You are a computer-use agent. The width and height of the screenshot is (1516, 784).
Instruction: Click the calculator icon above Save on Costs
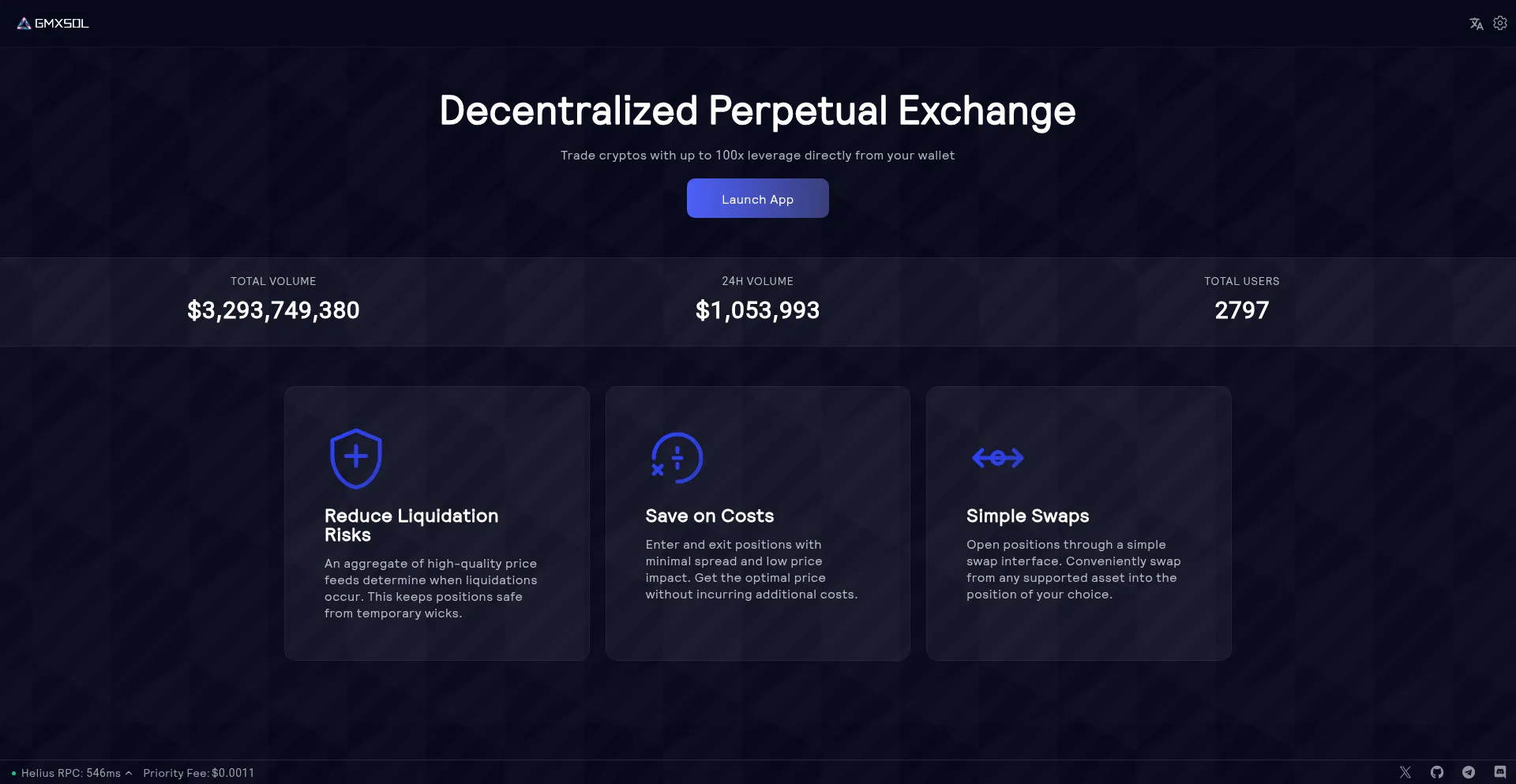[677, 458]
